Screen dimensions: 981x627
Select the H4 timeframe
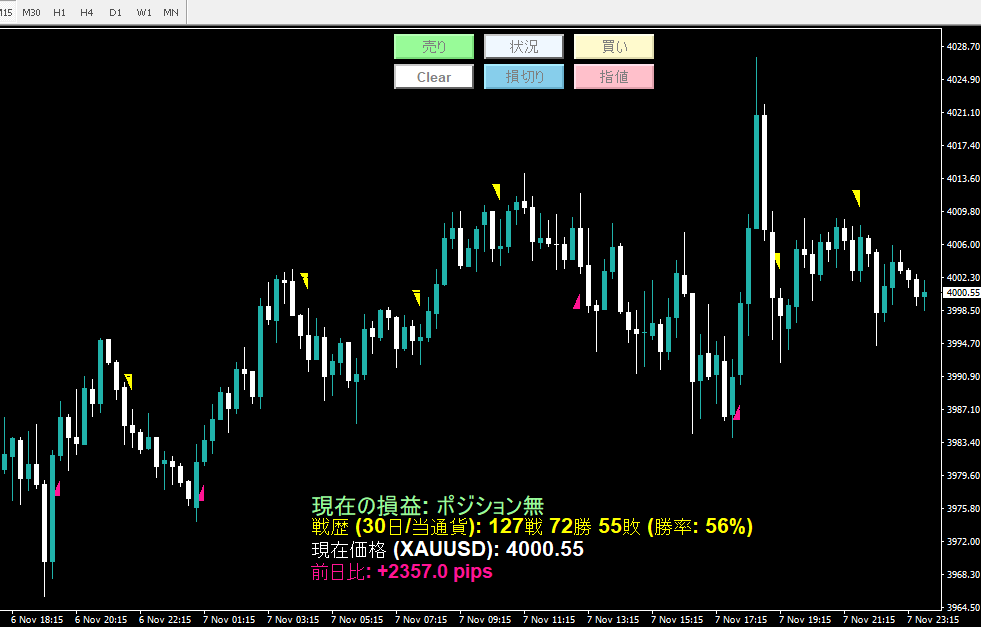click(x=87, y=12)
